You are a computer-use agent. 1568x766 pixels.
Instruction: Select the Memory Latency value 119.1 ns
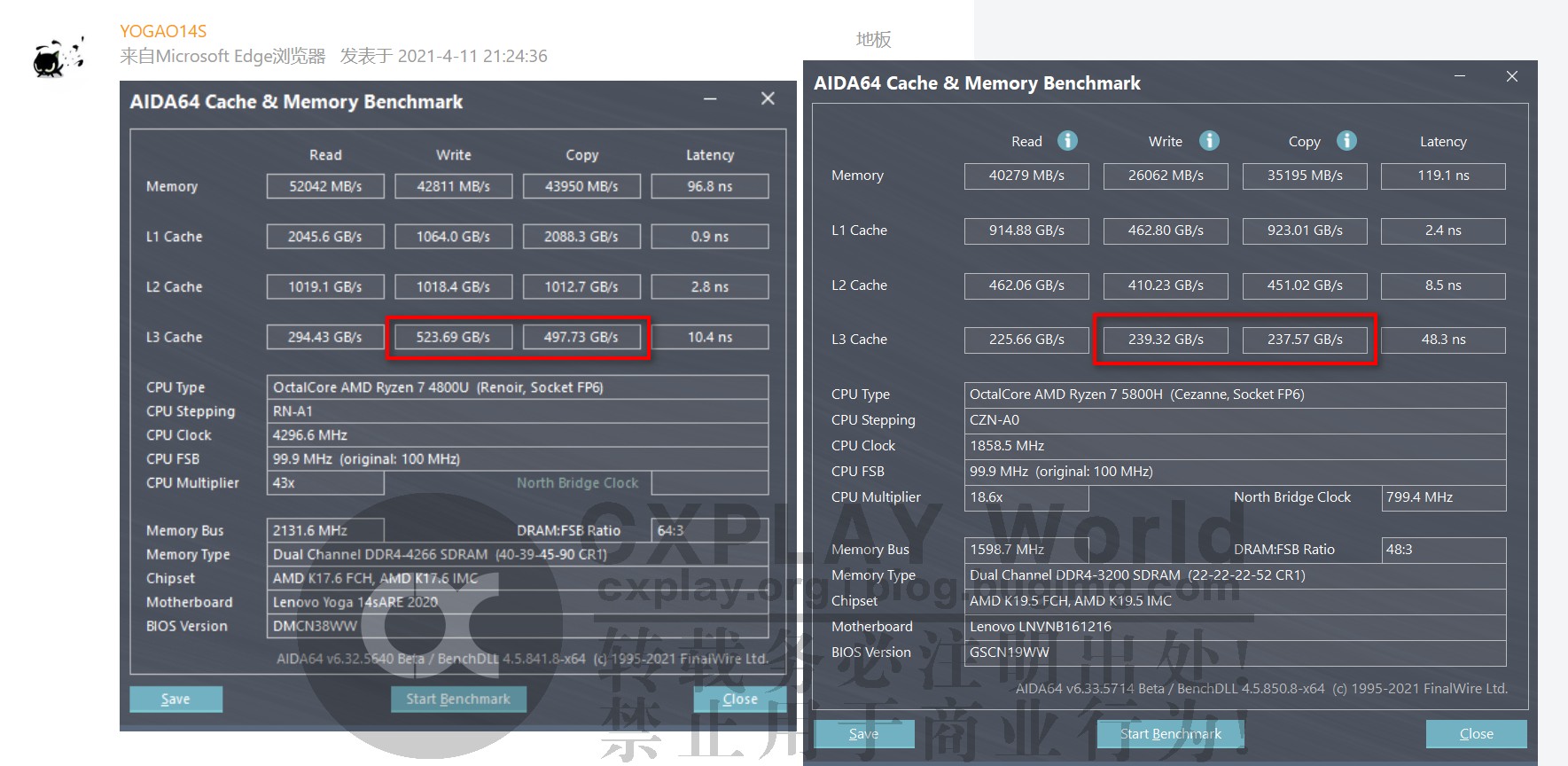coord(1443,176)
